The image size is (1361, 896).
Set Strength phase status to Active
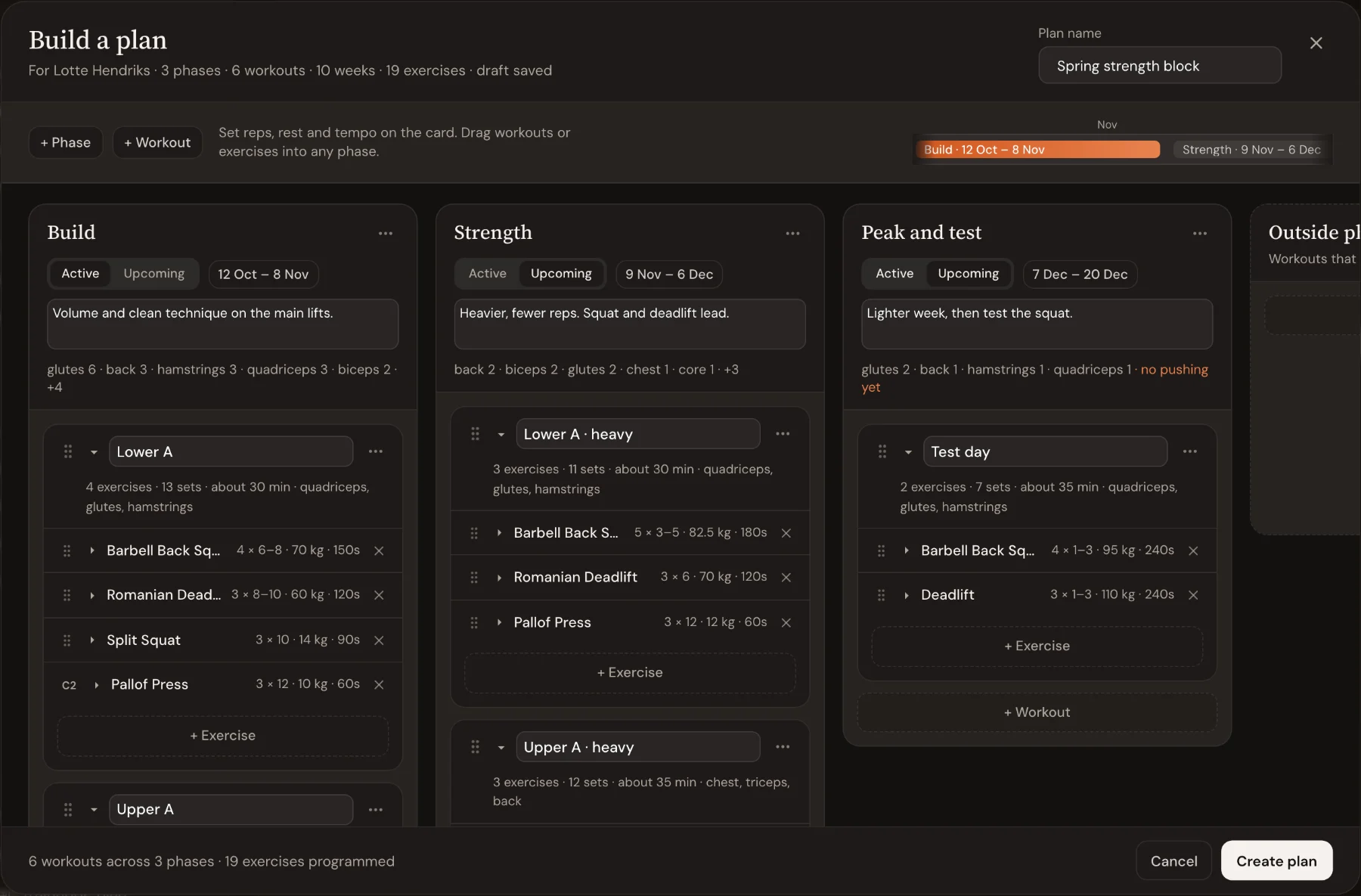coord(488,273)
